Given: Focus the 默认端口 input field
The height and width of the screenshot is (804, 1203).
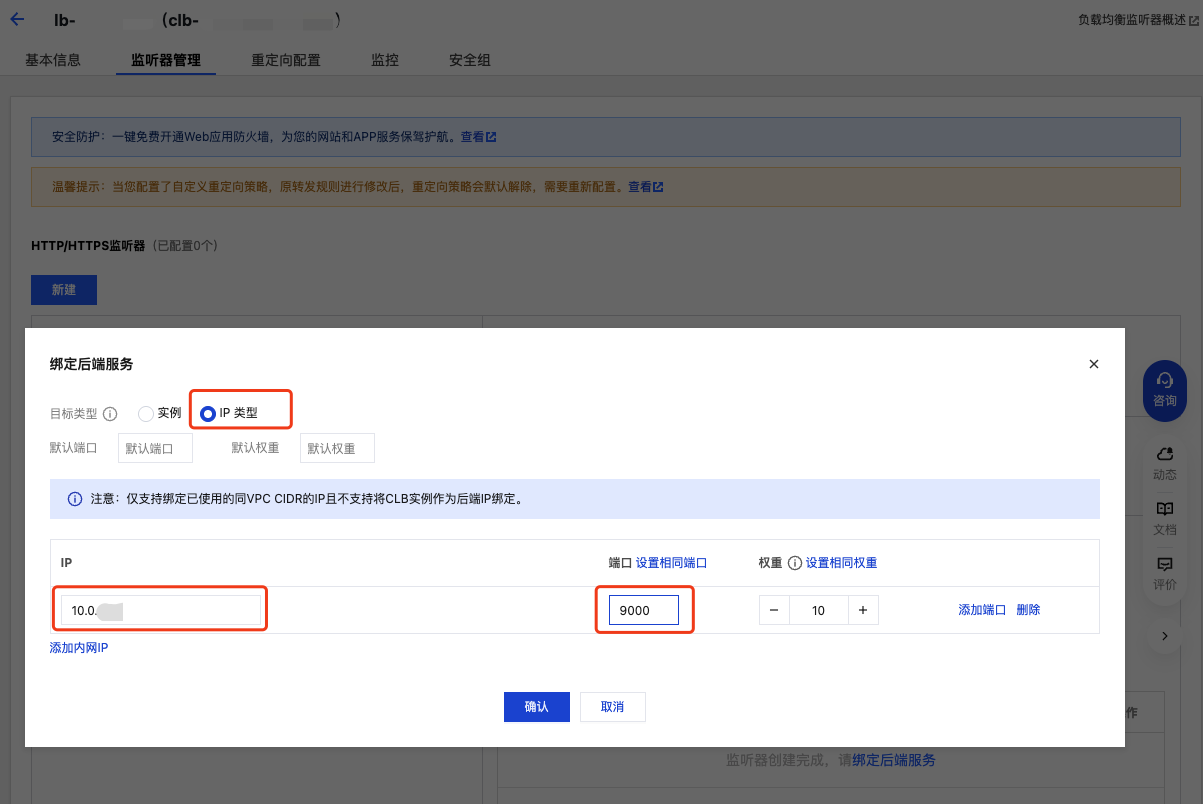Looking at the screenshot, I should pos(155,448).
